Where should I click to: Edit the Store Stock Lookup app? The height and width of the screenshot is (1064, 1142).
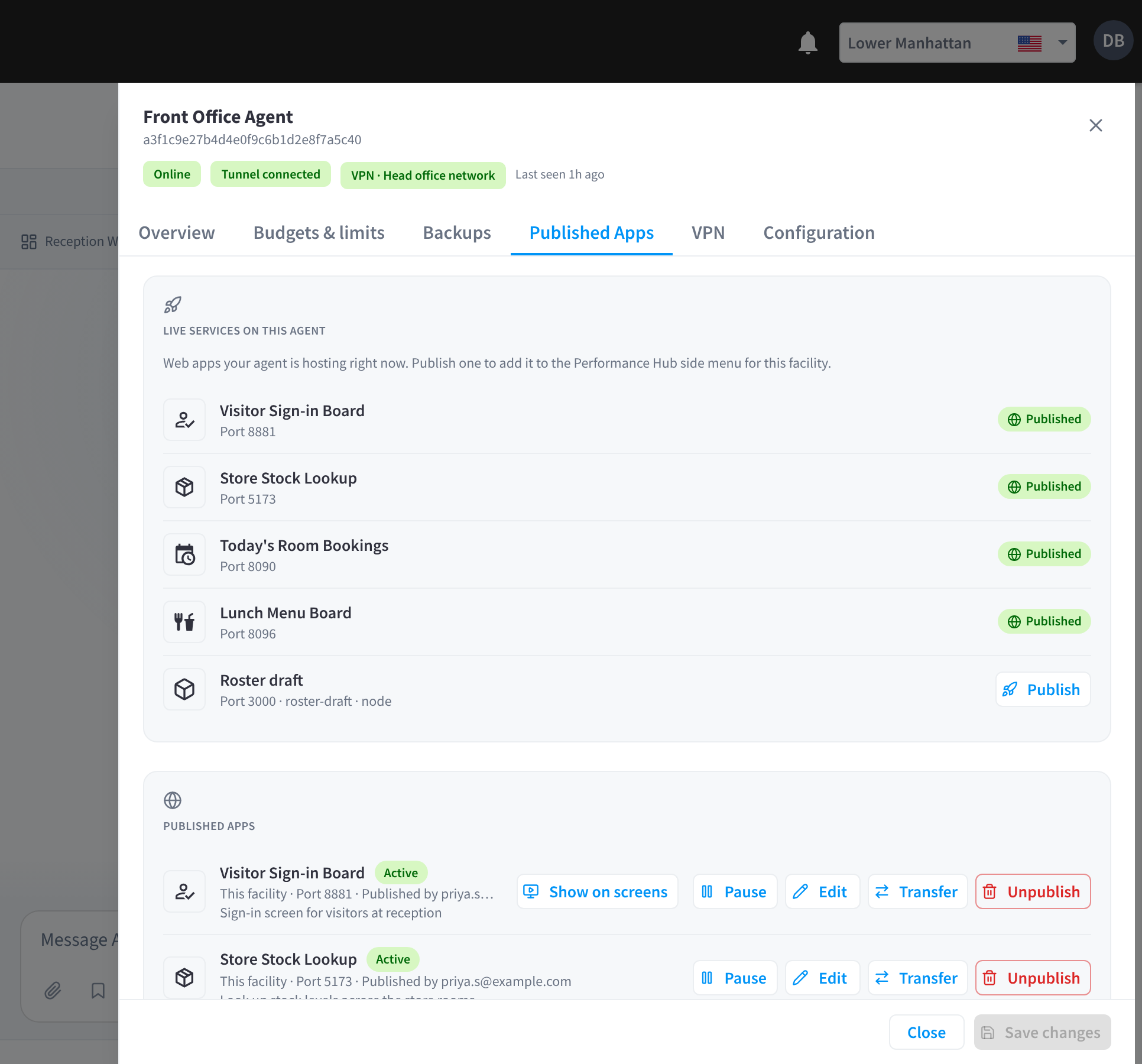coord(822,978)
